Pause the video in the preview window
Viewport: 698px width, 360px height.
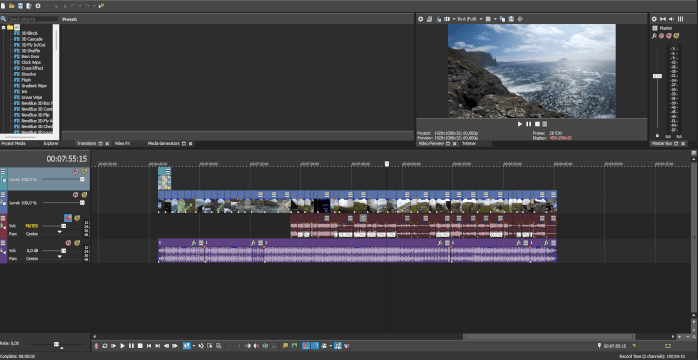click(528, 124)
